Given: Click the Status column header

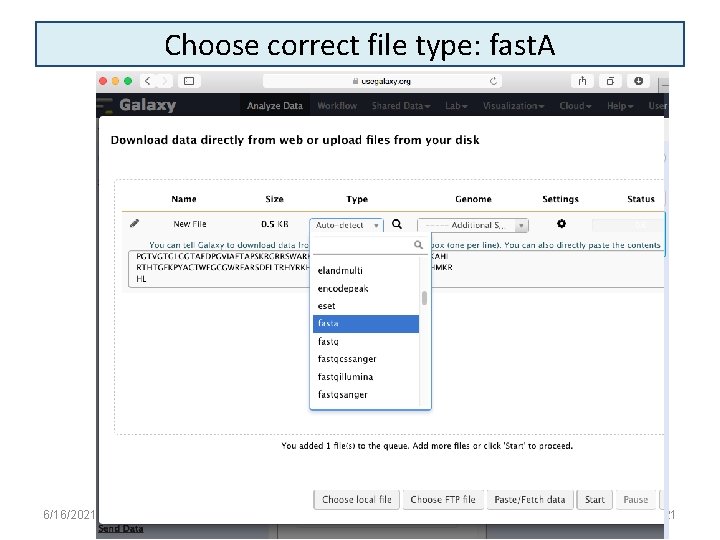Looking at the screenshot, I should 641,199.
